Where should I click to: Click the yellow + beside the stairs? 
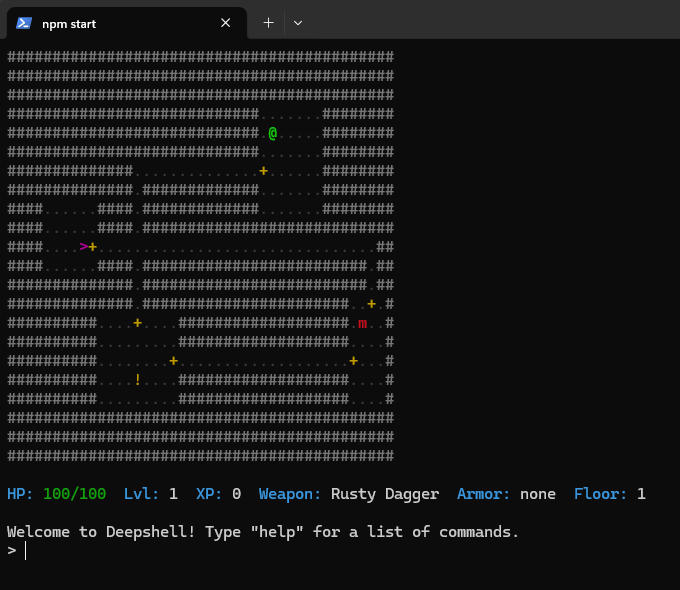(x=93, y=247)
